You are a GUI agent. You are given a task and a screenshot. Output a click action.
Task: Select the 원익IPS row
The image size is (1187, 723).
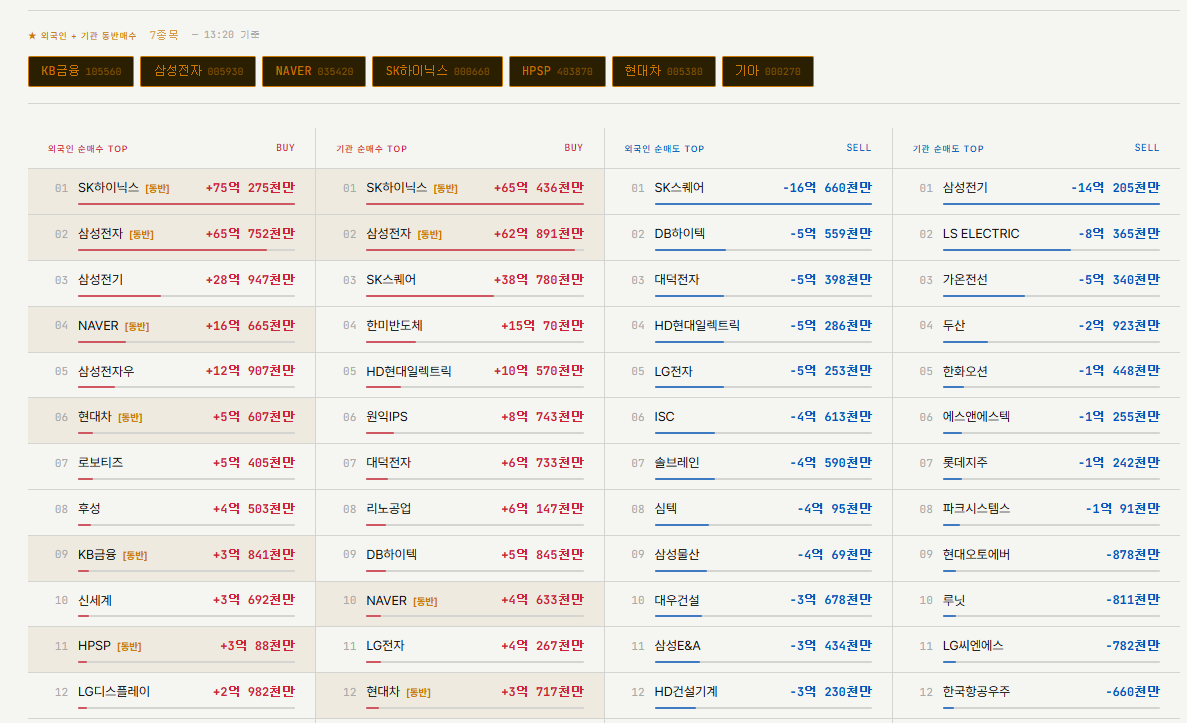point(460,421)
